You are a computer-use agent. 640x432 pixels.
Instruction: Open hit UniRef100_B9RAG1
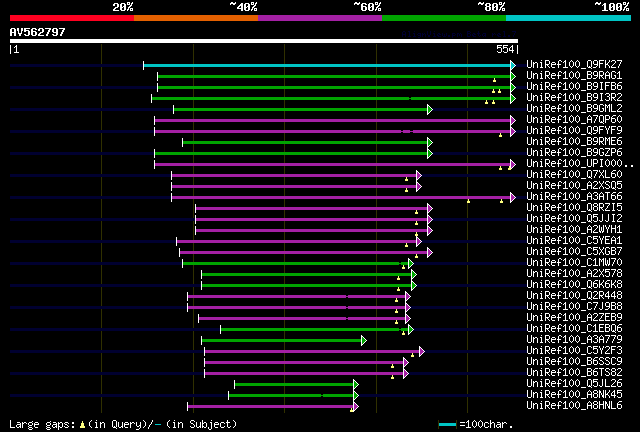click(574, 76)
